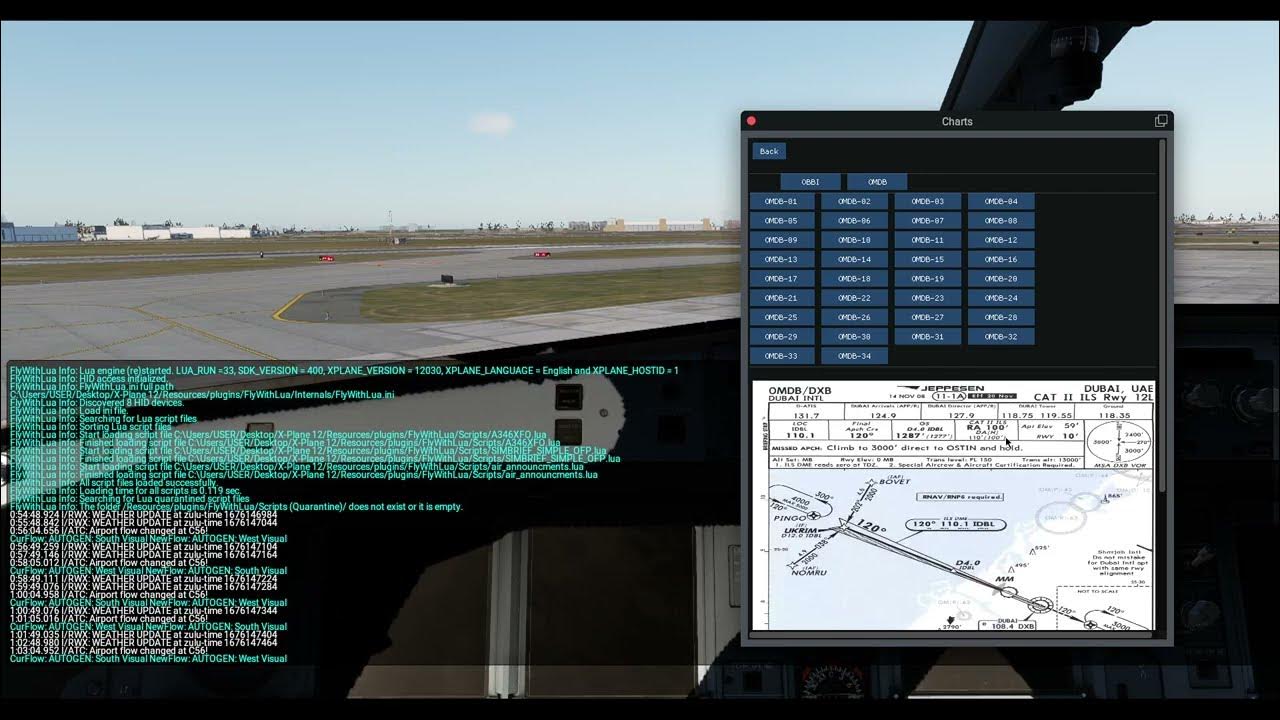Display chart OMDB-34
The height and width of the screenshot is (720, 1280).
point(854,356)
